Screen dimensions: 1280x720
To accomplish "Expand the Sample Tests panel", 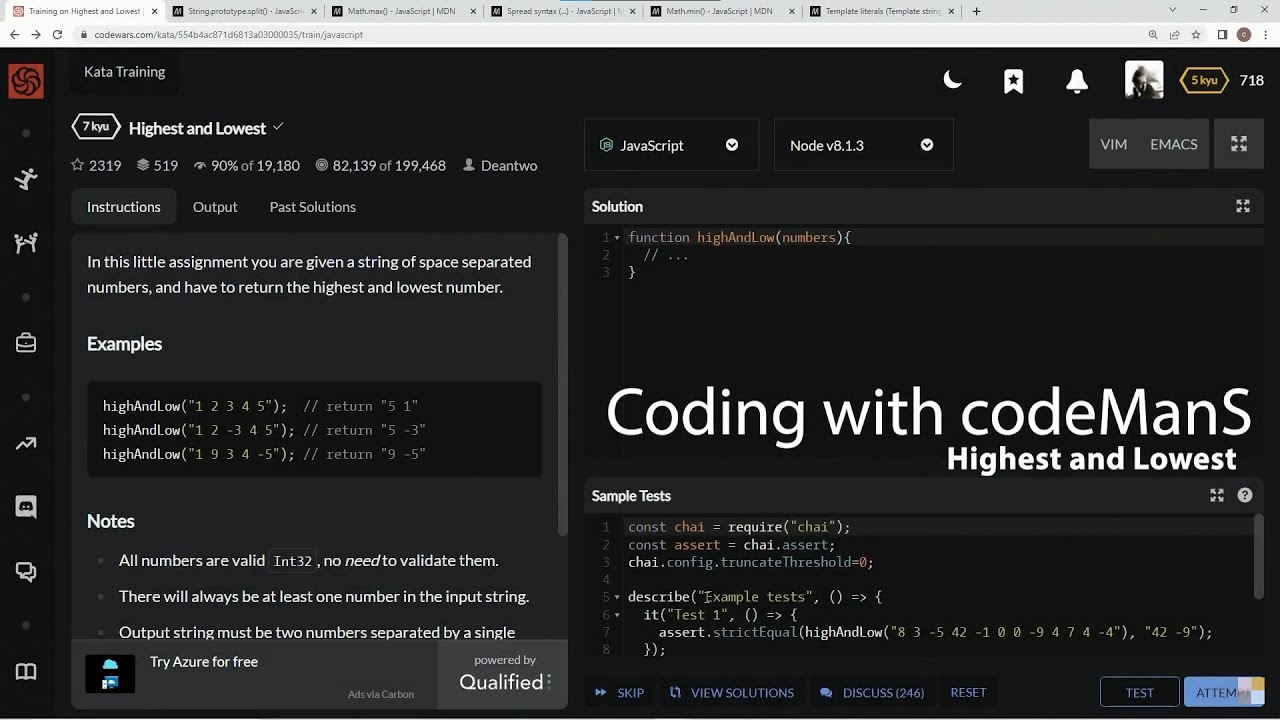I will [x=1217, y=495].
